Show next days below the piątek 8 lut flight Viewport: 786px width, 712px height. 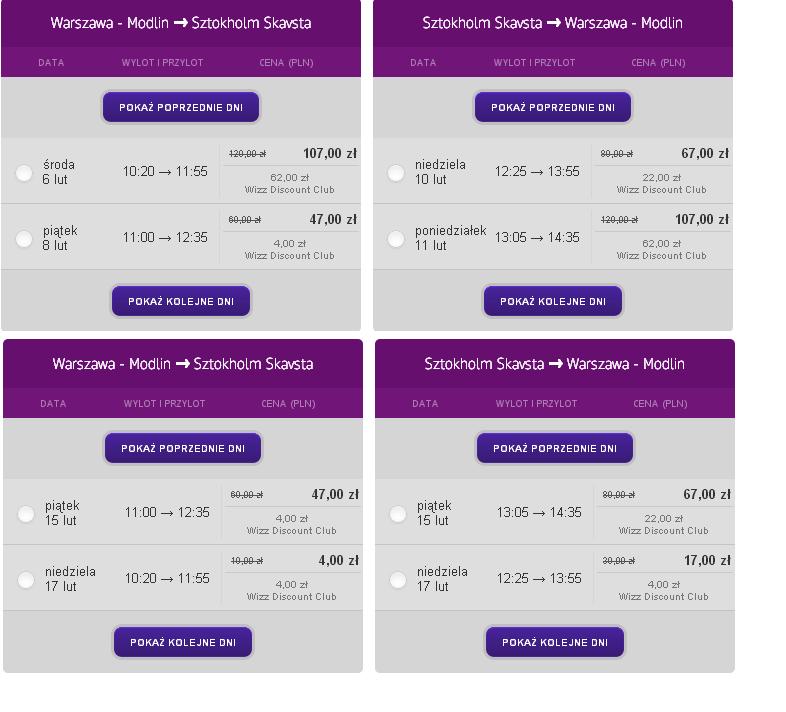181,301
